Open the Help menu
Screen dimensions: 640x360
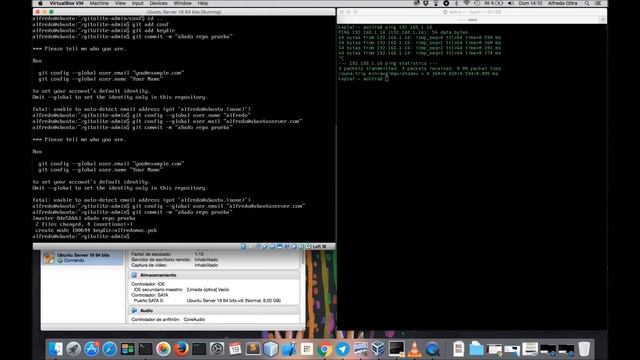(203, 3)
